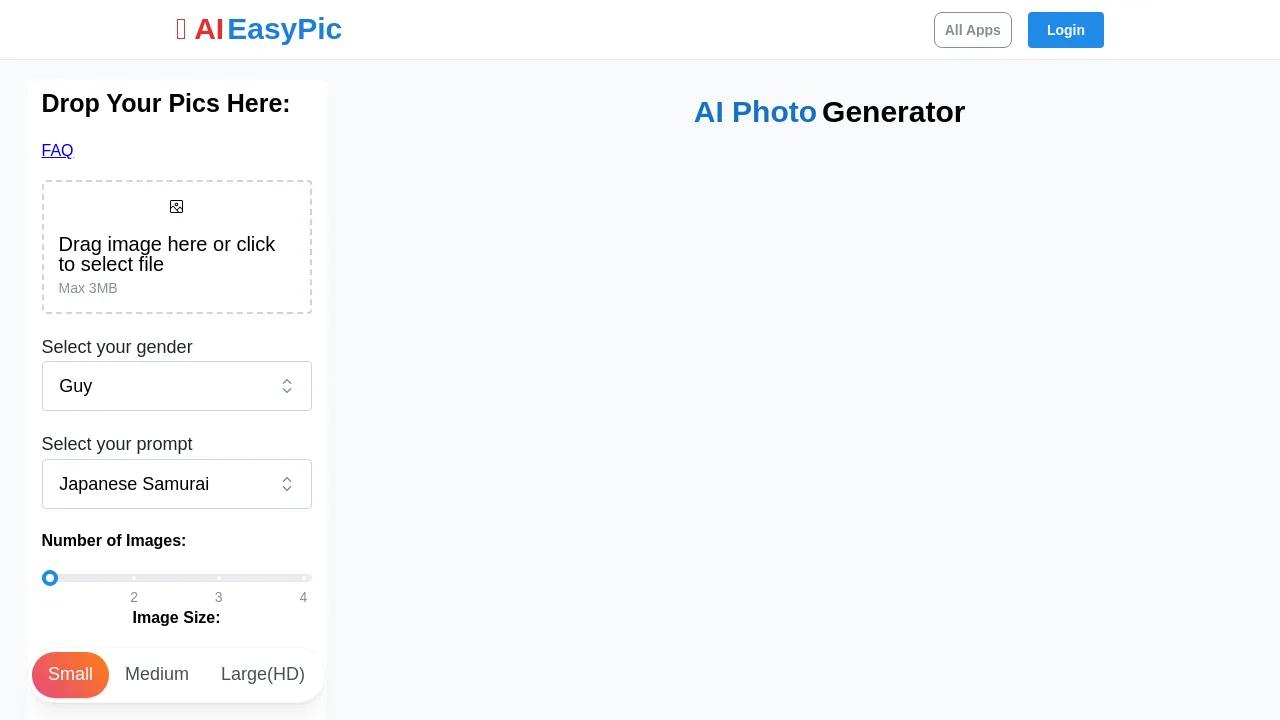The image size is (1280, 720).
Task: Switch image size to Medium
Action: click(x=157, y=674)
